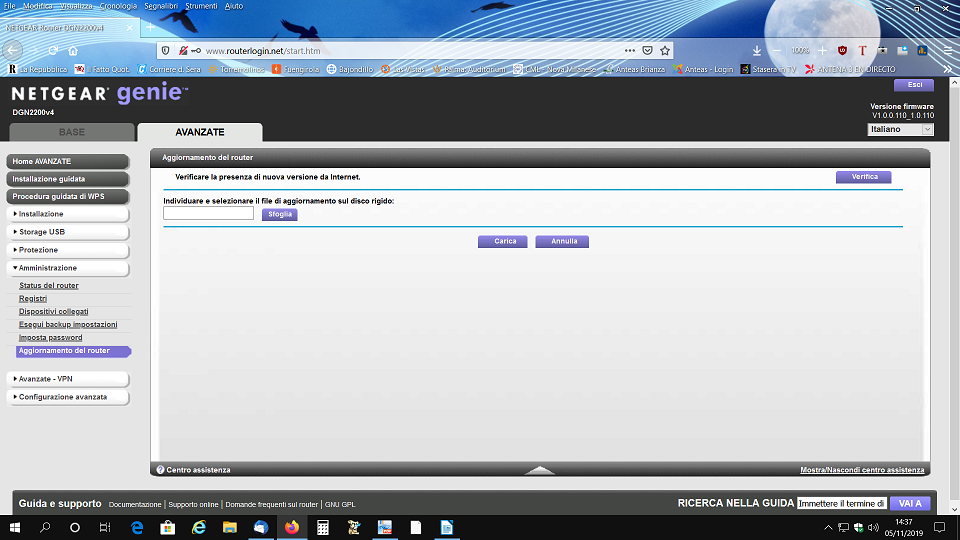
Task: Close the NETGEAR Router tab
Action: [130, 28]
